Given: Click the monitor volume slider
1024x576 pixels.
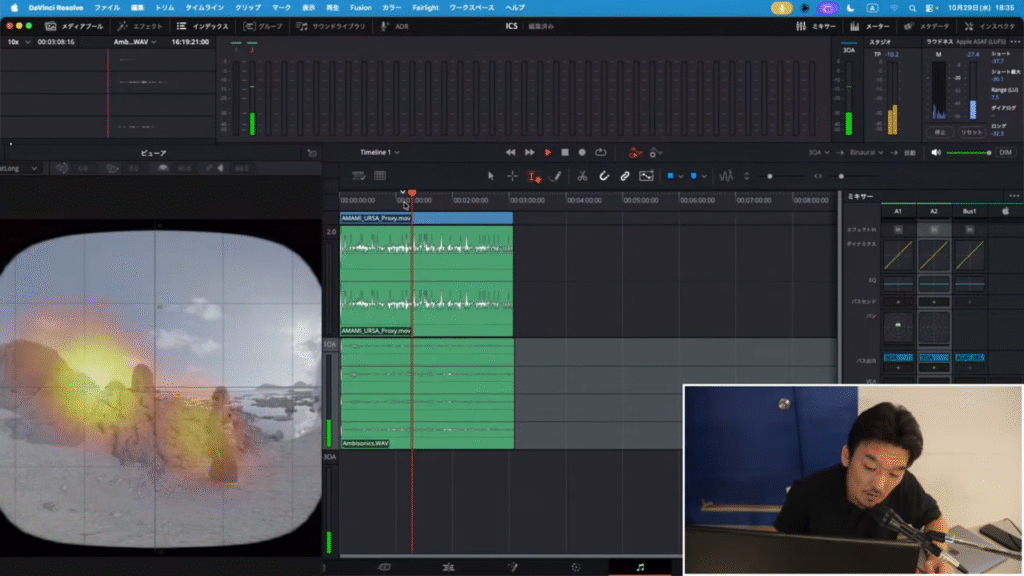Looking at the screenshot, I should tap(968, 152).
